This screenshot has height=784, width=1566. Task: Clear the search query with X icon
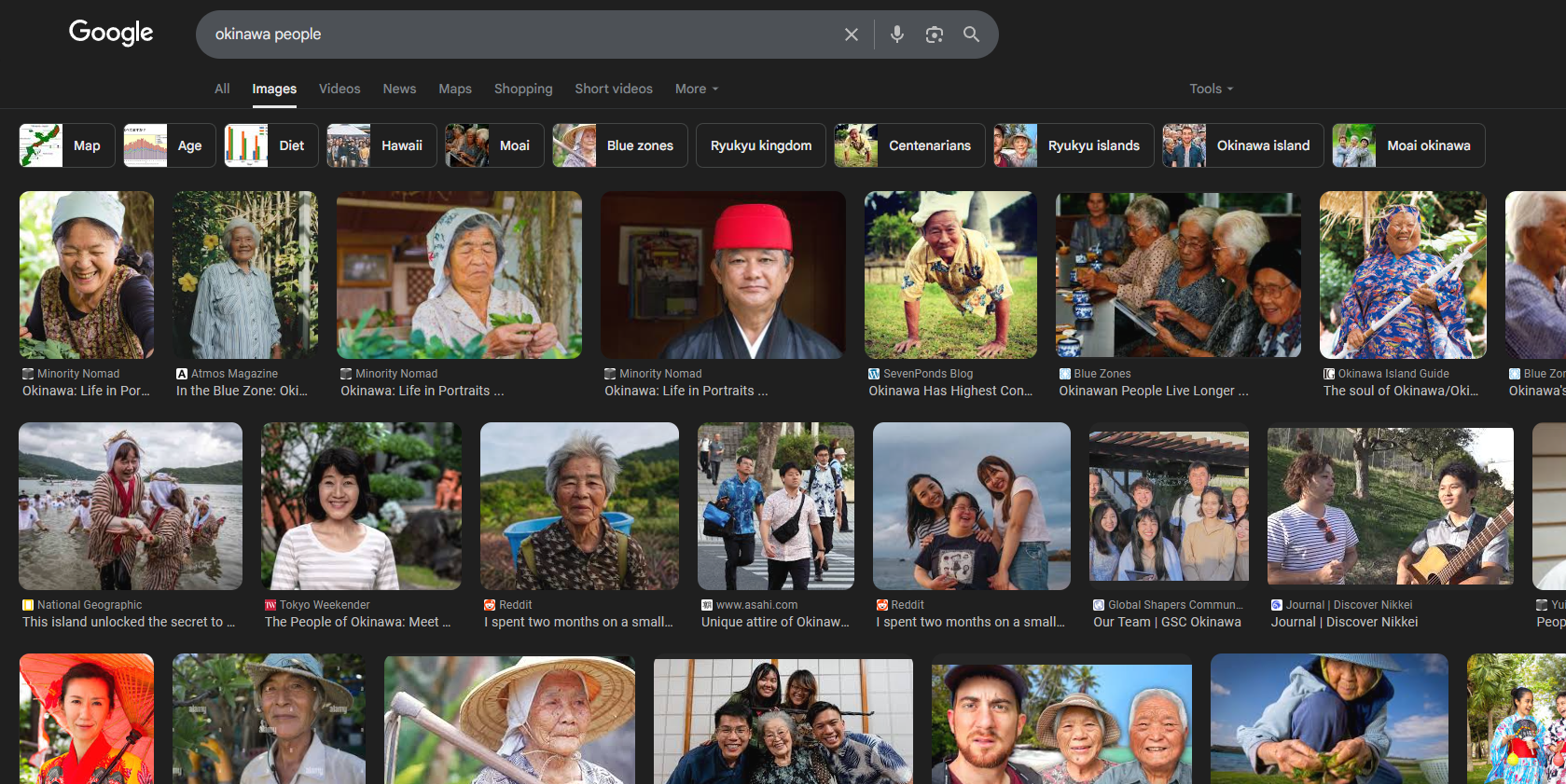click(851, 34)
